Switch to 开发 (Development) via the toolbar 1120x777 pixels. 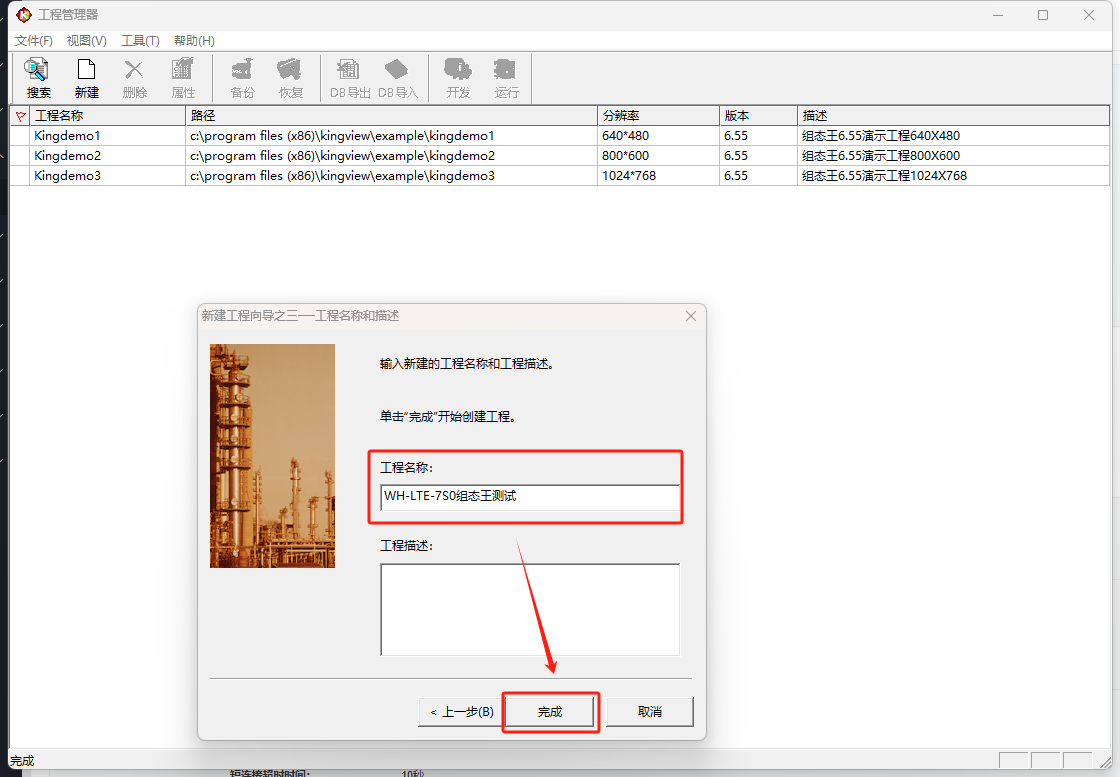(458, 78)
